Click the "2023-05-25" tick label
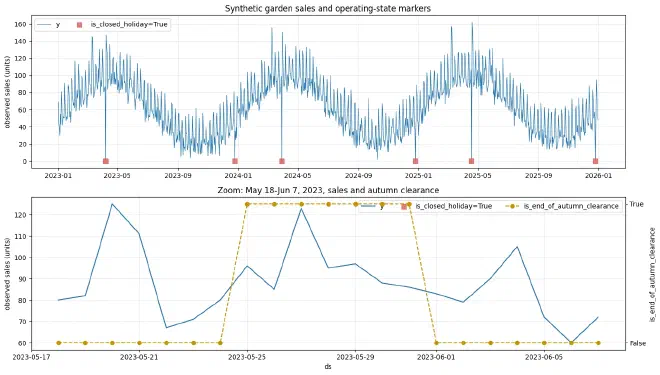Screen dimensions: 660x375 pos(247,357)
